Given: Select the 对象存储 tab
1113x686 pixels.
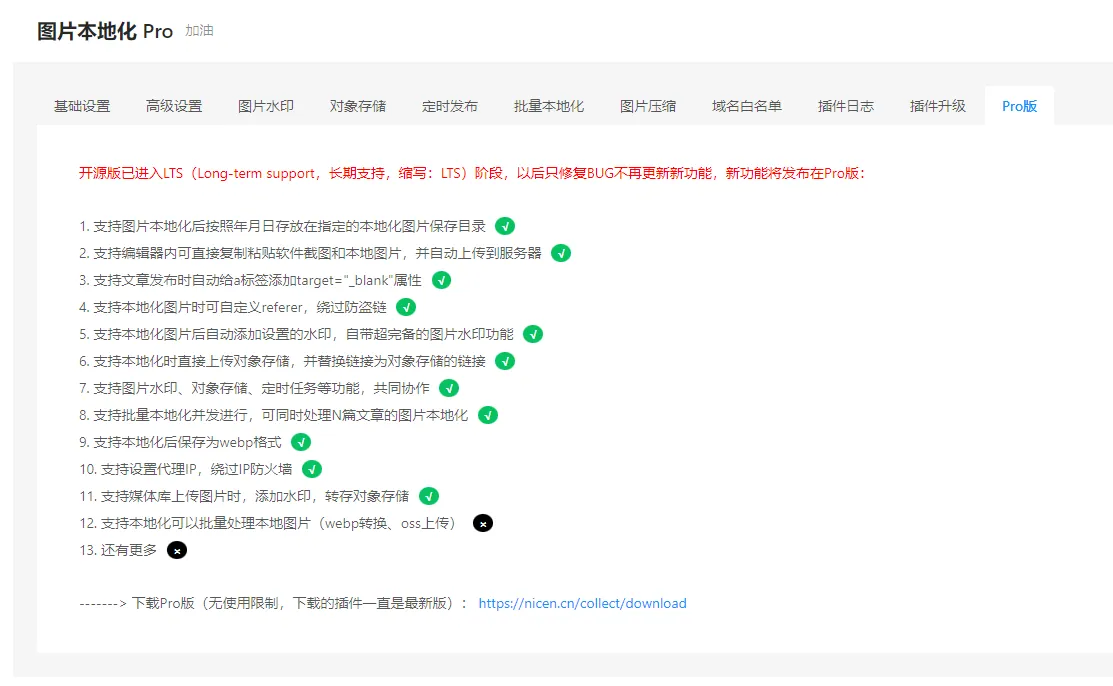Looking at the screenshot, I should 358,106.
